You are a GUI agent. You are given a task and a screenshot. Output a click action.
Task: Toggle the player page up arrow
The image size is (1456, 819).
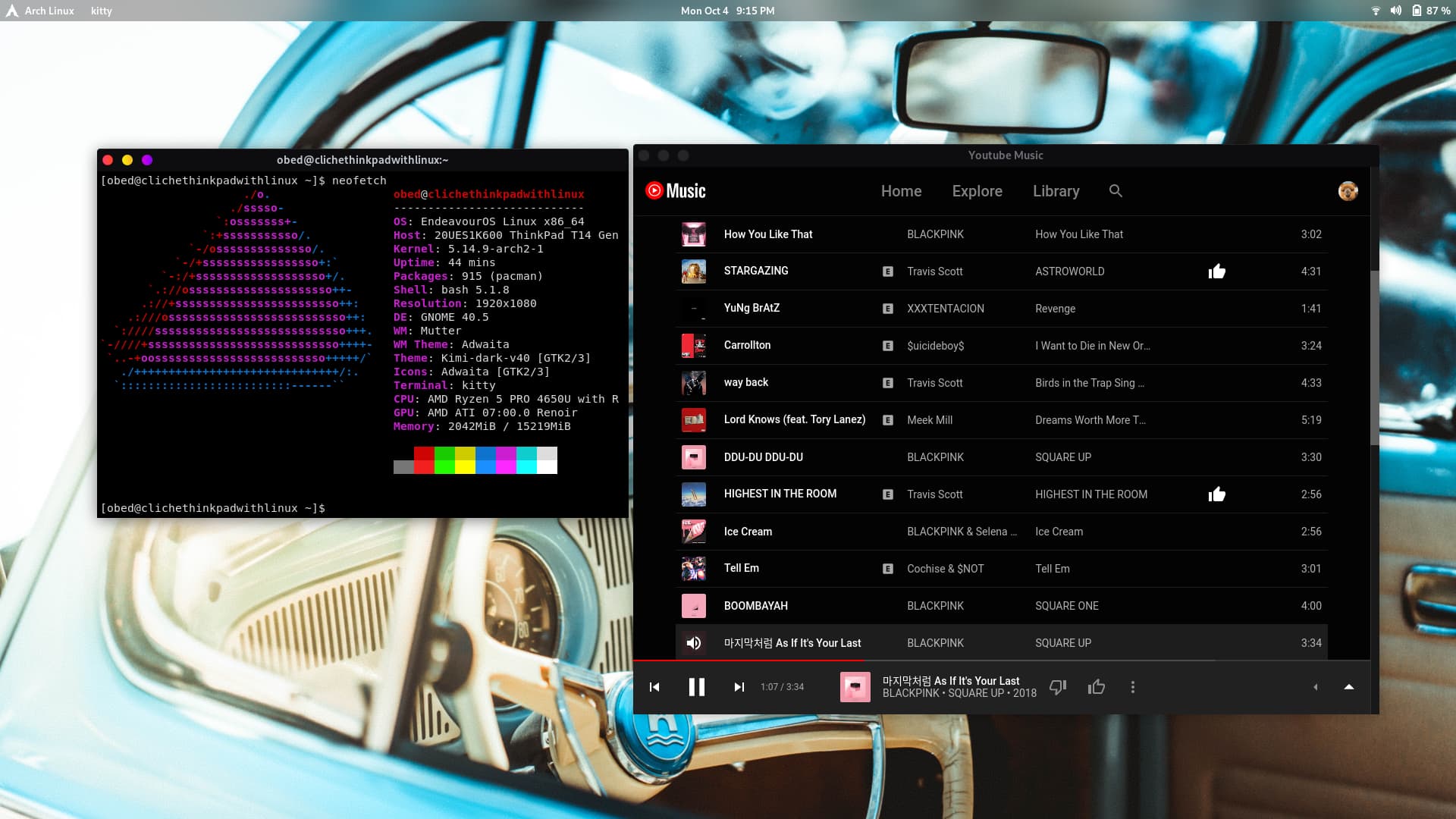click(1348, 687)
